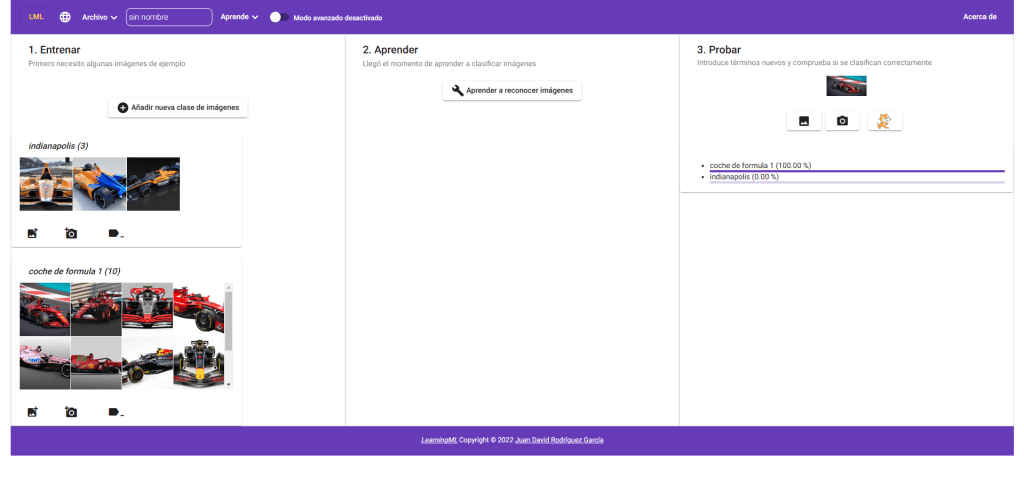Viewport: 1024px width, 486px height.
Task: Click Aprender a reconocer imágenes button
Action: click(x=512, y=91)
